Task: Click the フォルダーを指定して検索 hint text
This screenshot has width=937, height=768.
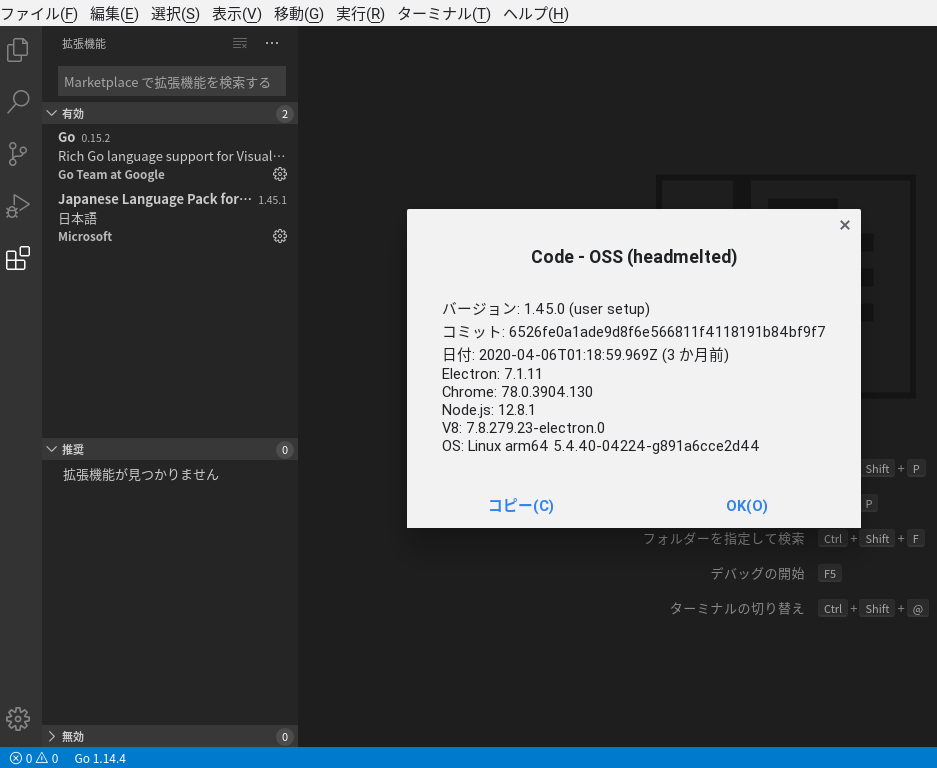Action: (724, 538)
